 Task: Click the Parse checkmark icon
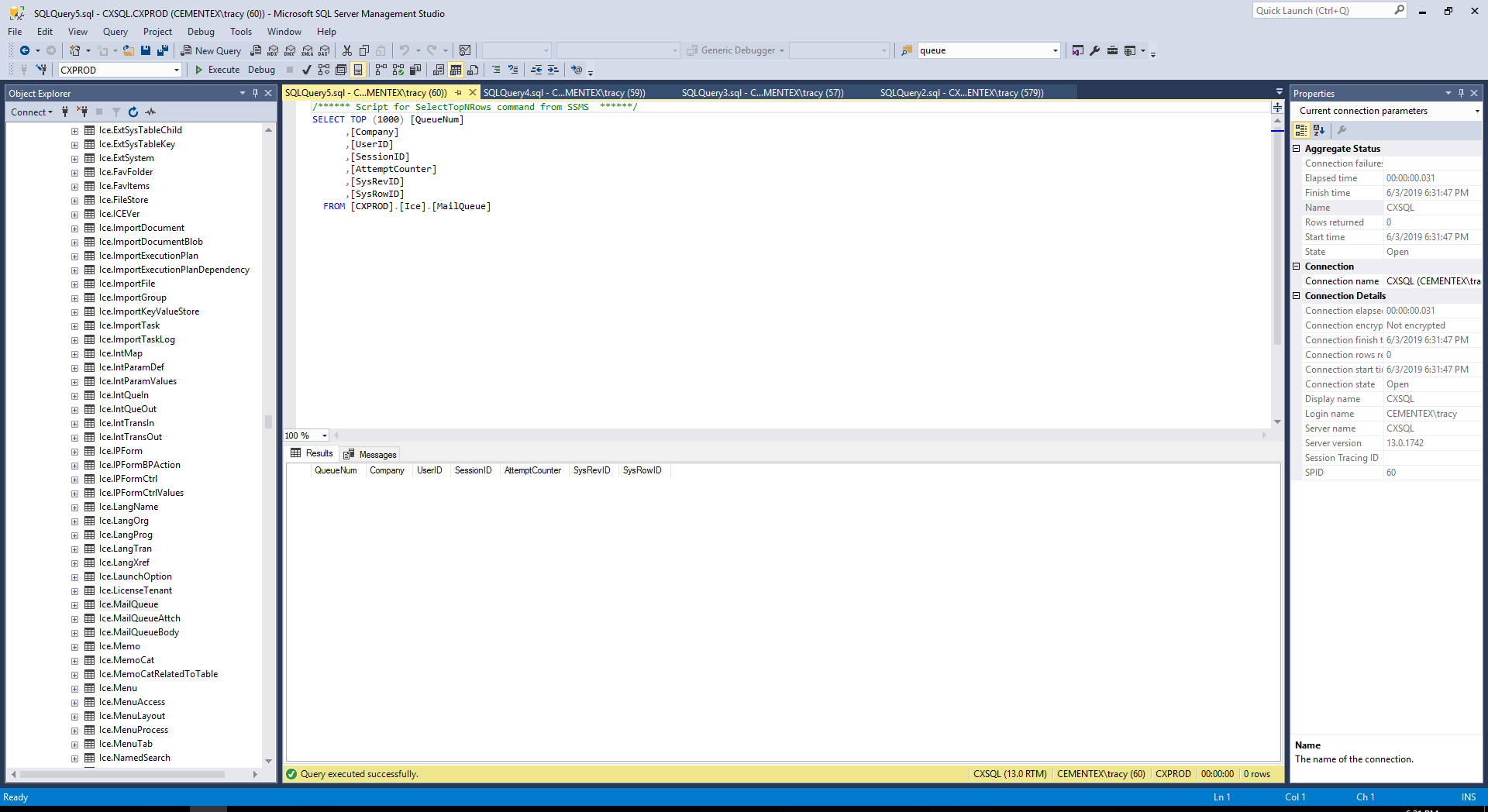click(x=307, y=70)
